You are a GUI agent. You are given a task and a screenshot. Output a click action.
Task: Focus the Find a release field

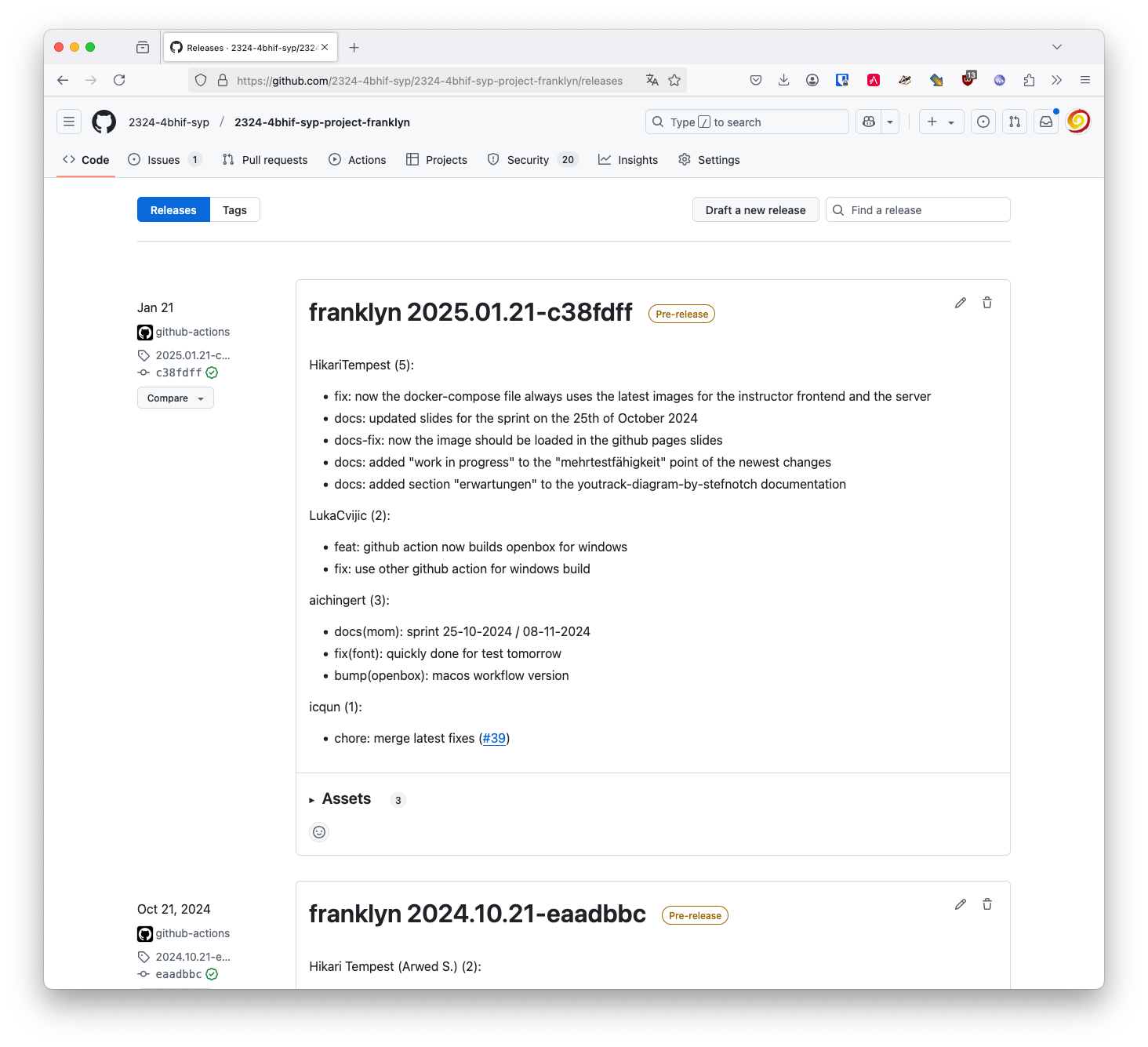pos(917,210)
